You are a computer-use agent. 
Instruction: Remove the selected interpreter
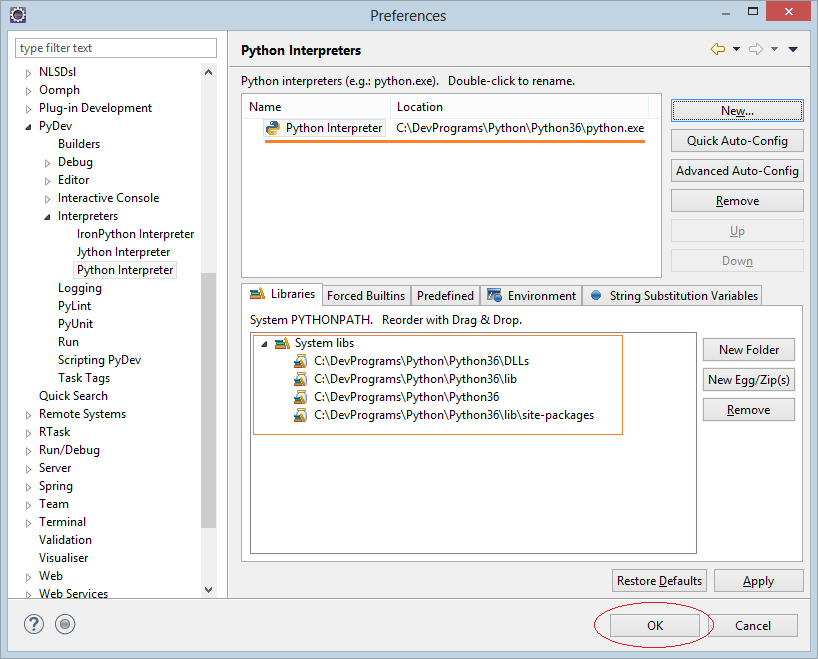point(737,201)
